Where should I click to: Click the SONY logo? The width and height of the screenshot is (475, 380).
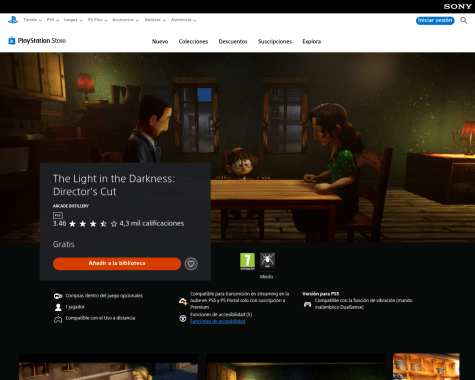[x=458, y=6]
